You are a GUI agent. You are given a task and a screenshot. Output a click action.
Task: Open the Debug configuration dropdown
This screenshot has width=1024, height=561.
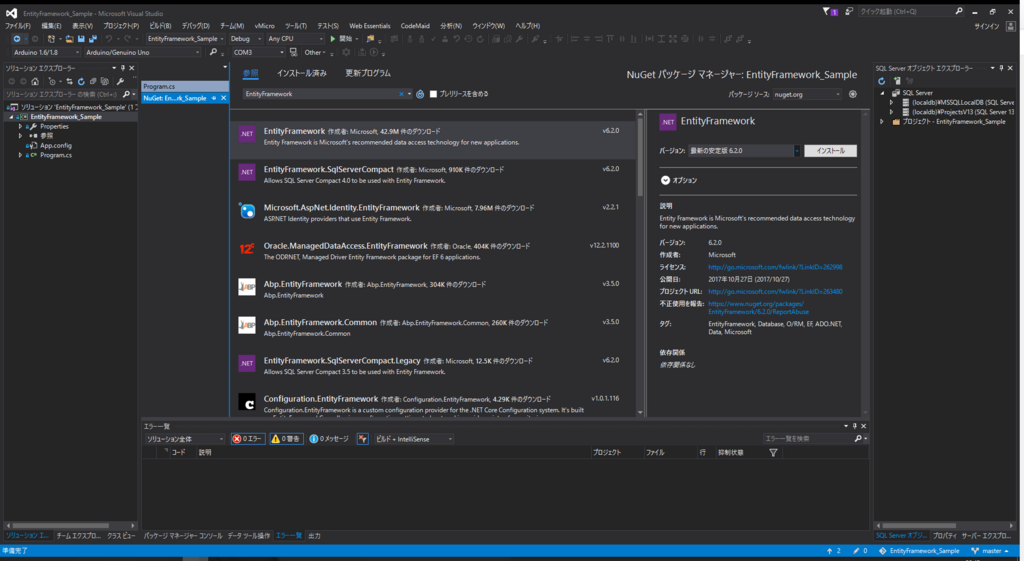pos(246,39)
